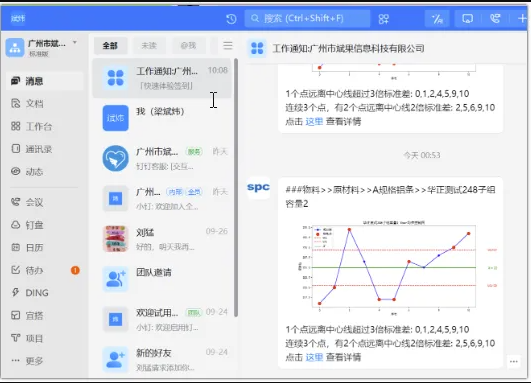
Task: Open the 工作通知:广州... conversation
Action: tap(162, 78)
